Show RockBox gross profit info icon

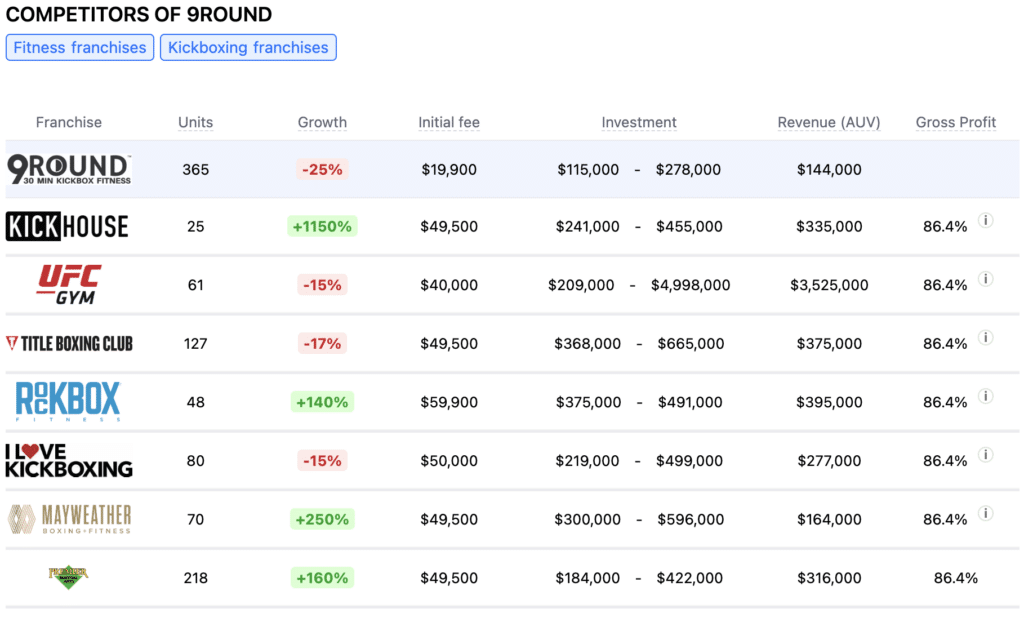tap(985, 397)
